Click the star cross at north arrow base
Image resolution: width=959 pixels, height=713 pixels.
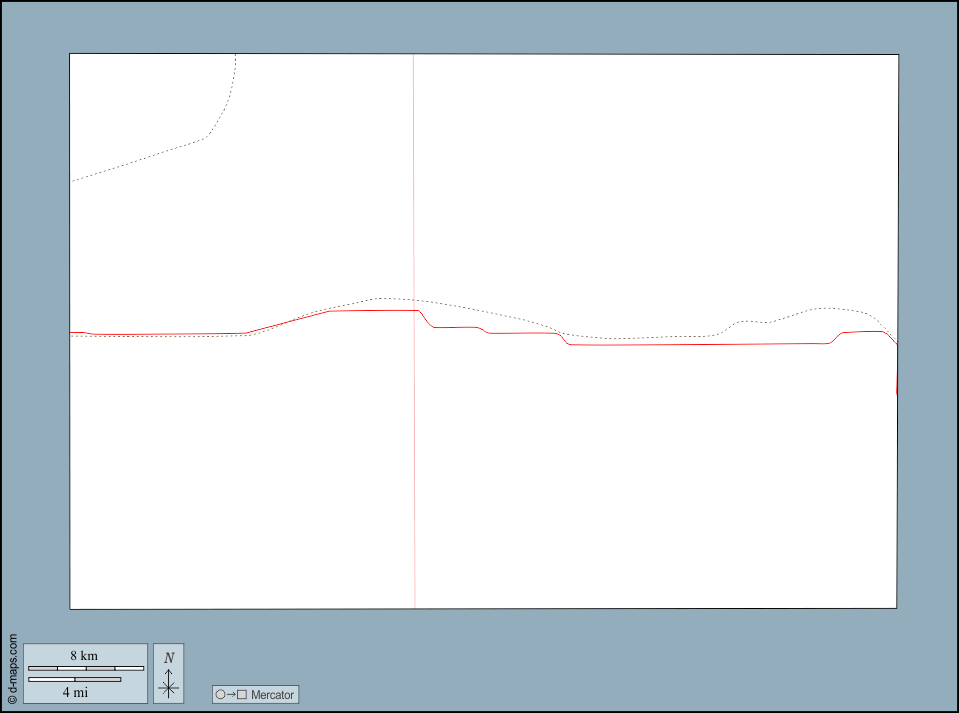pos(168,687)
